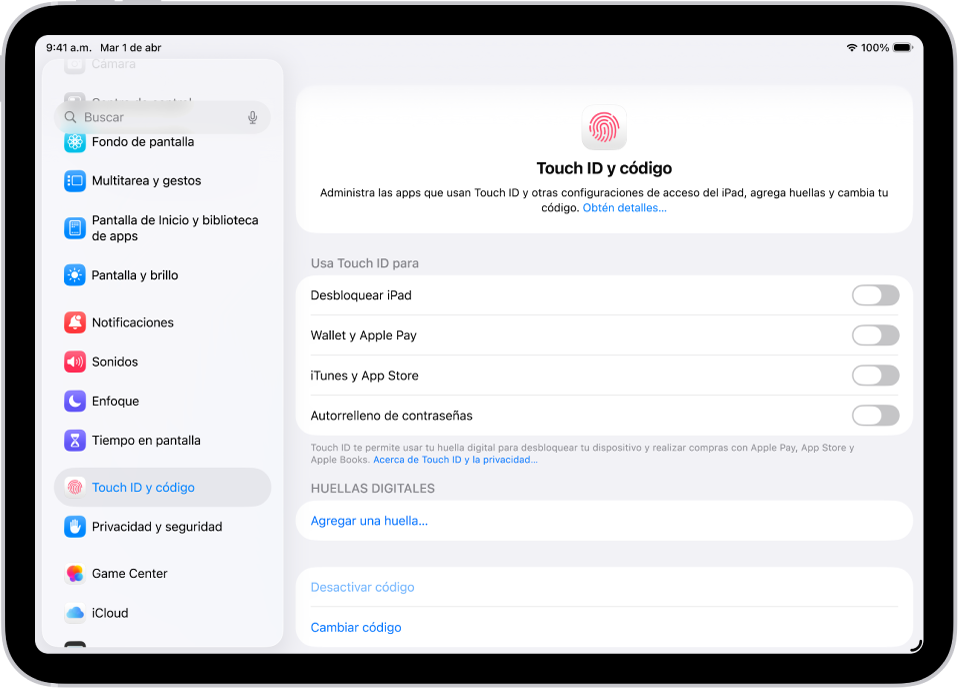Click the Sonidos speaker icon

[x=75, y=362]
